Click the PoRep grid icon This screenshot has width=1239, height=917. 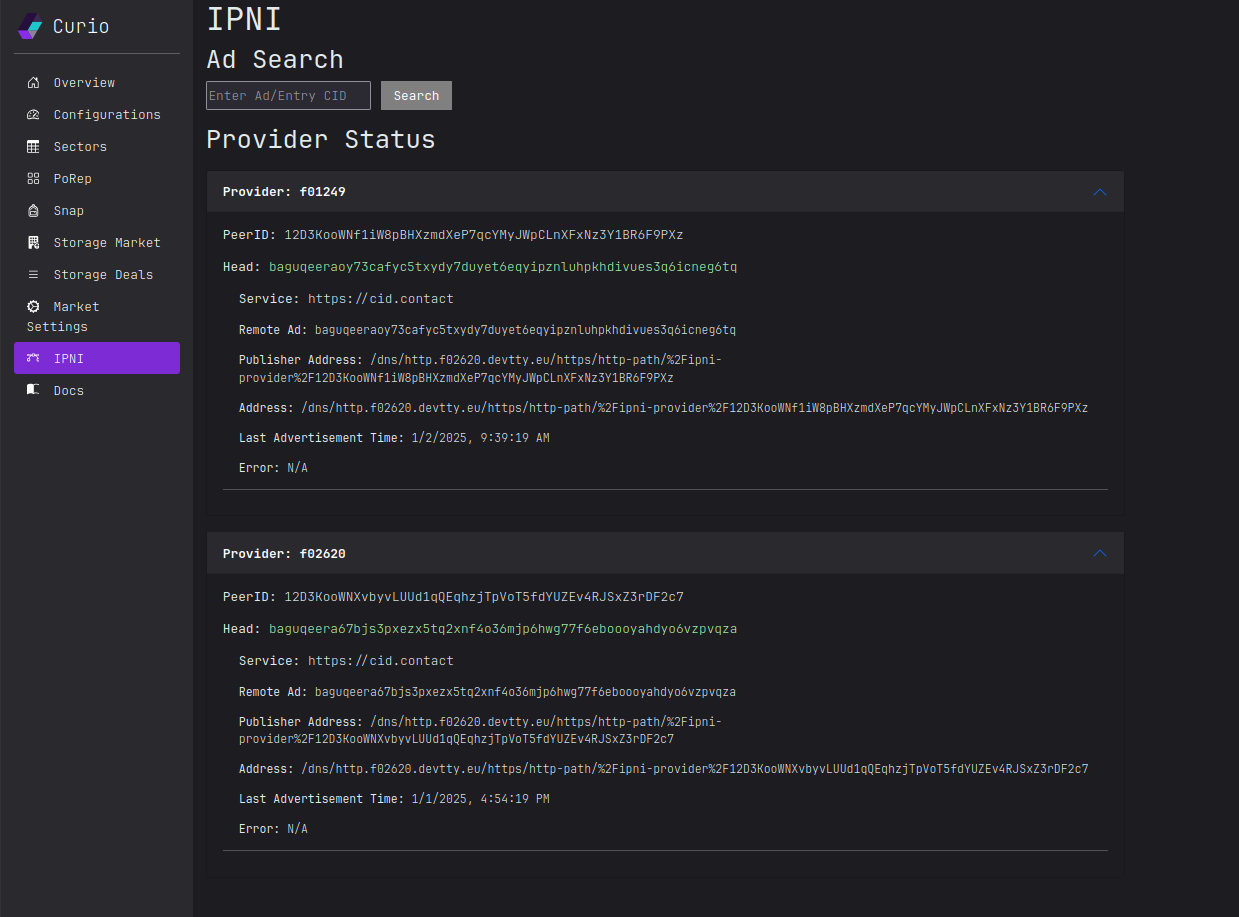click(33, 179)
